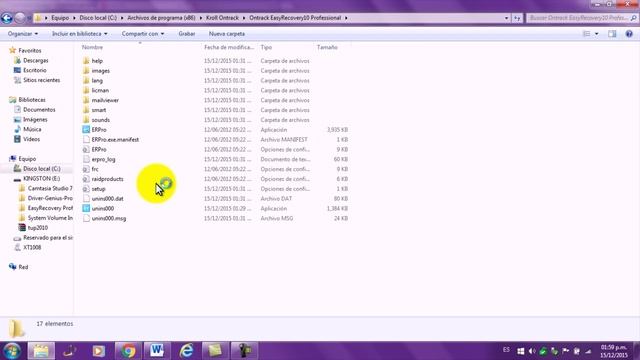Select the raidproducts configuration file
The image size is (640, 360).
[107, 179]
